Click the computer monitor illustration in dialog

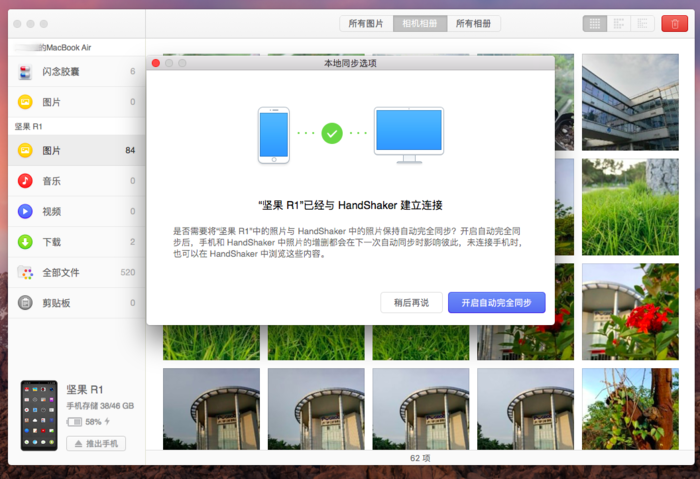[409, 135]
